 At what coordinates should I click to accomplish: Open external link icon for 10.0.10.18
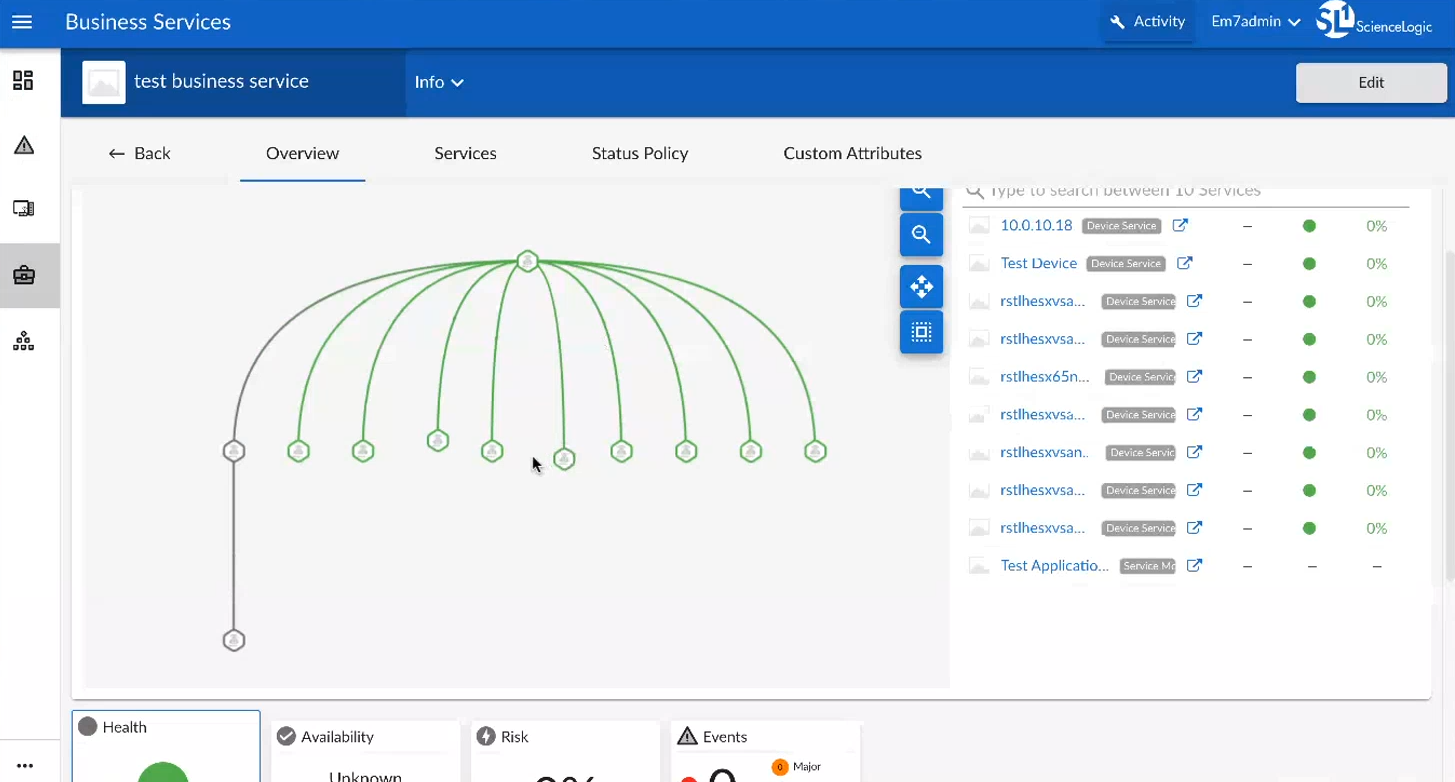(x=1180, y=226)
